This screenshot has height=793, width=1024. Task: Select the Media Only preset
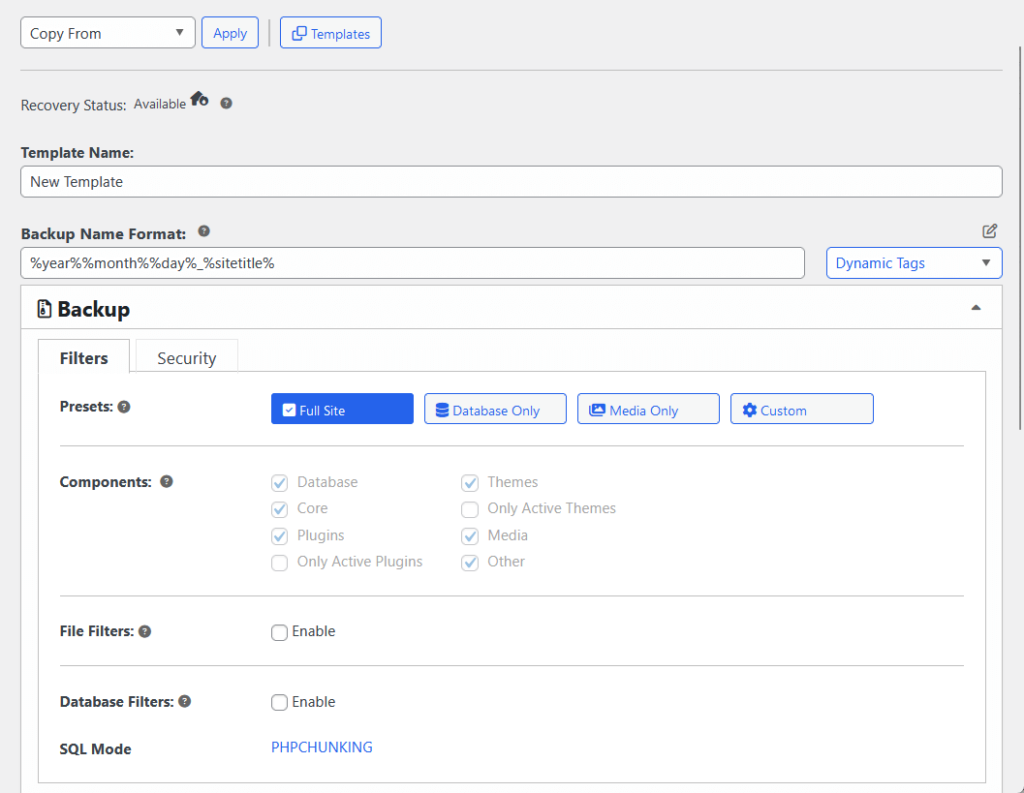[x=648, y=409]
